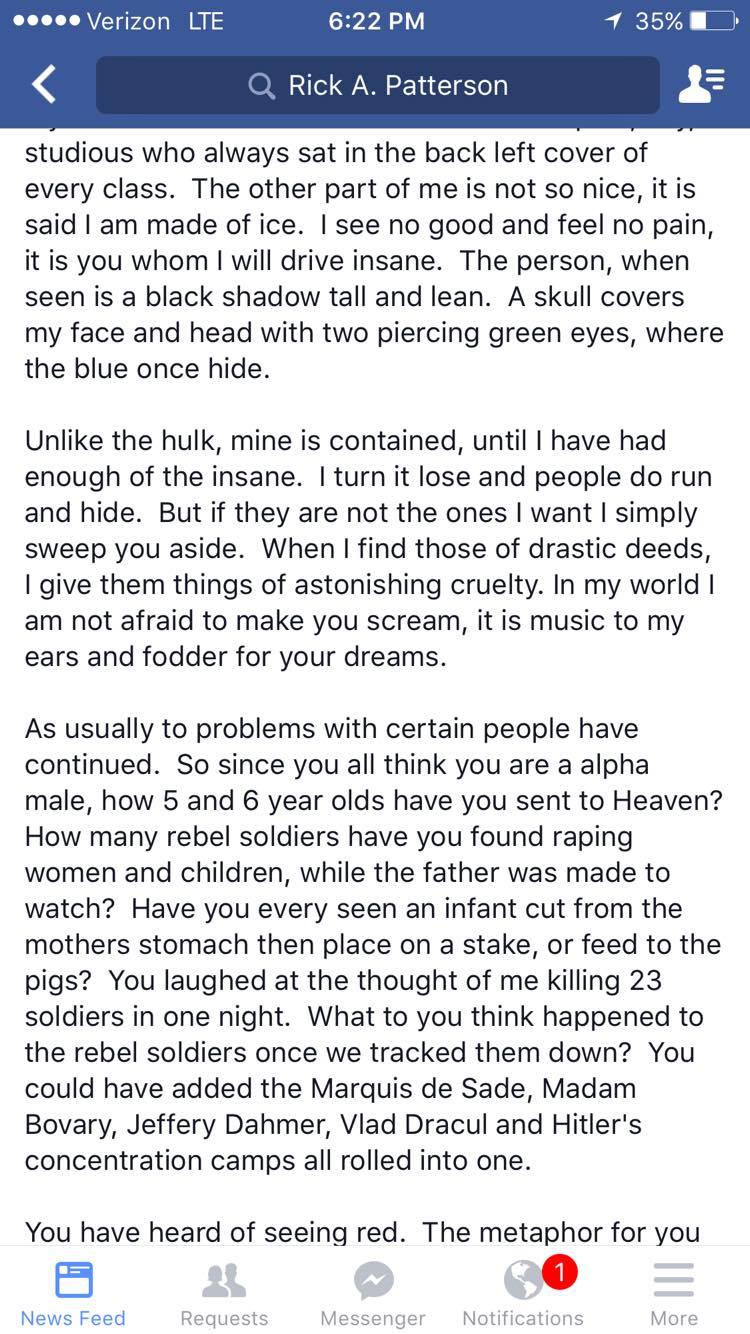Switch to the "Notifications" tab label

pos(523,1318)
